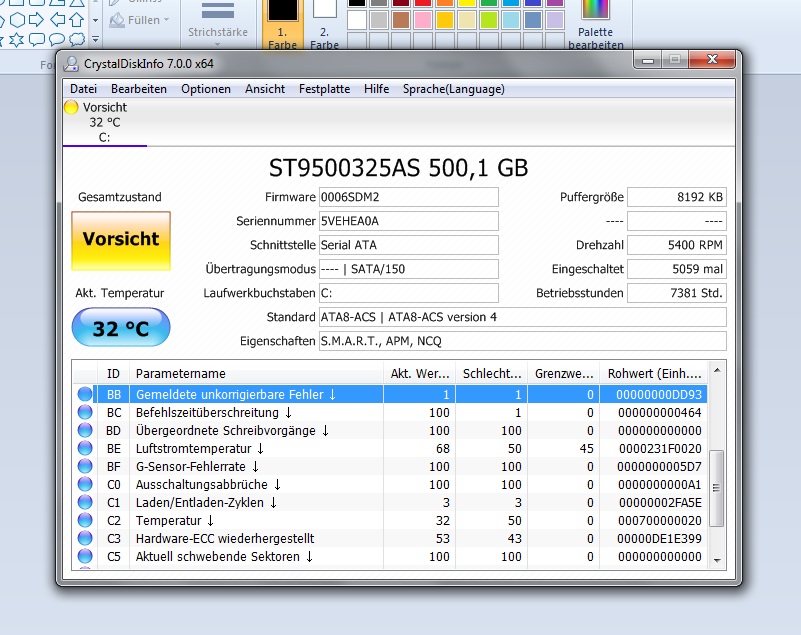Select the Hardware-ECC wiederhergestellt row

(x=390, y=538)
